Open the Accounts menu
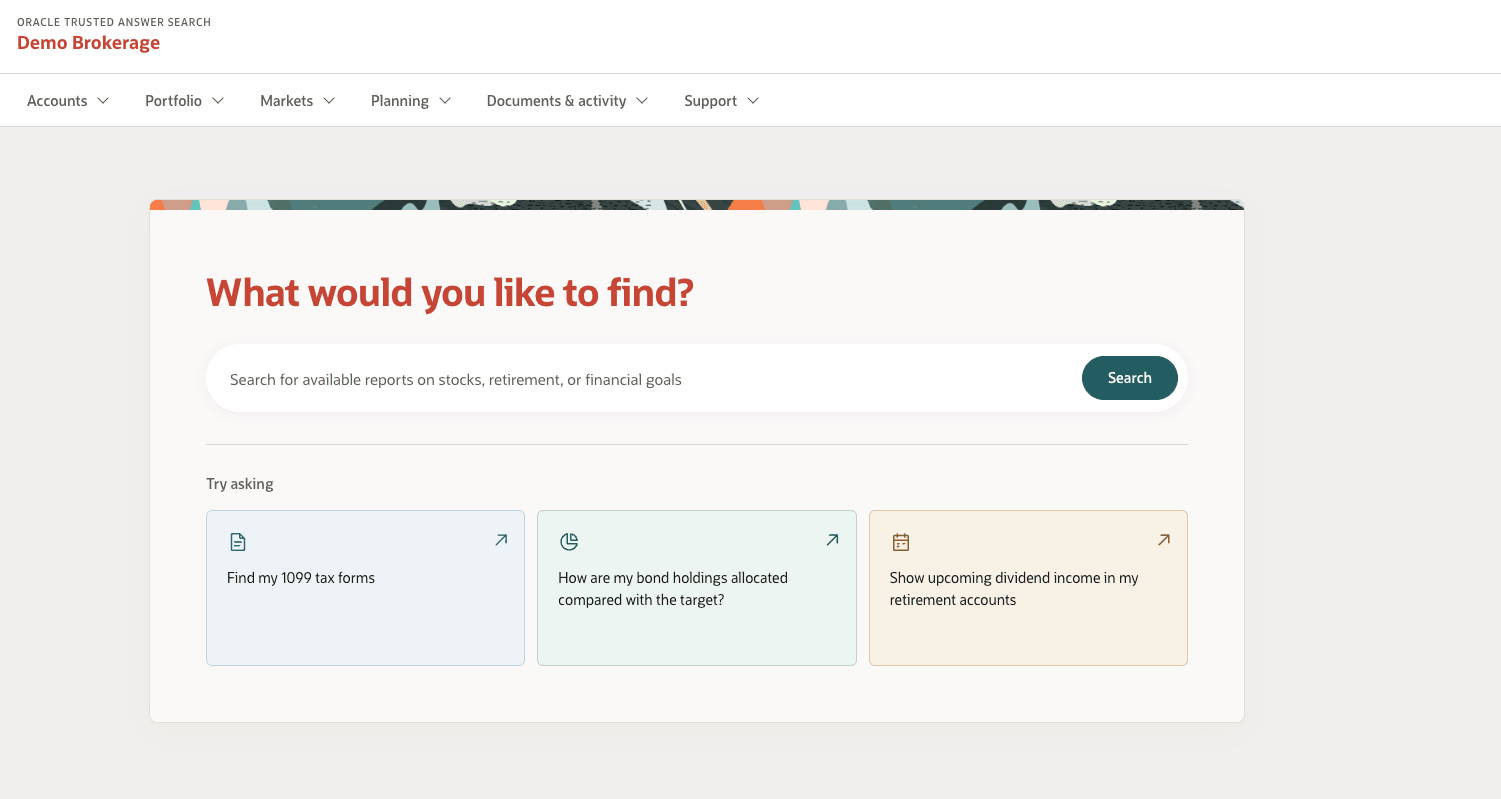Image resolution: width=1501 pixels, height=799 pixels. pos(68,101)
